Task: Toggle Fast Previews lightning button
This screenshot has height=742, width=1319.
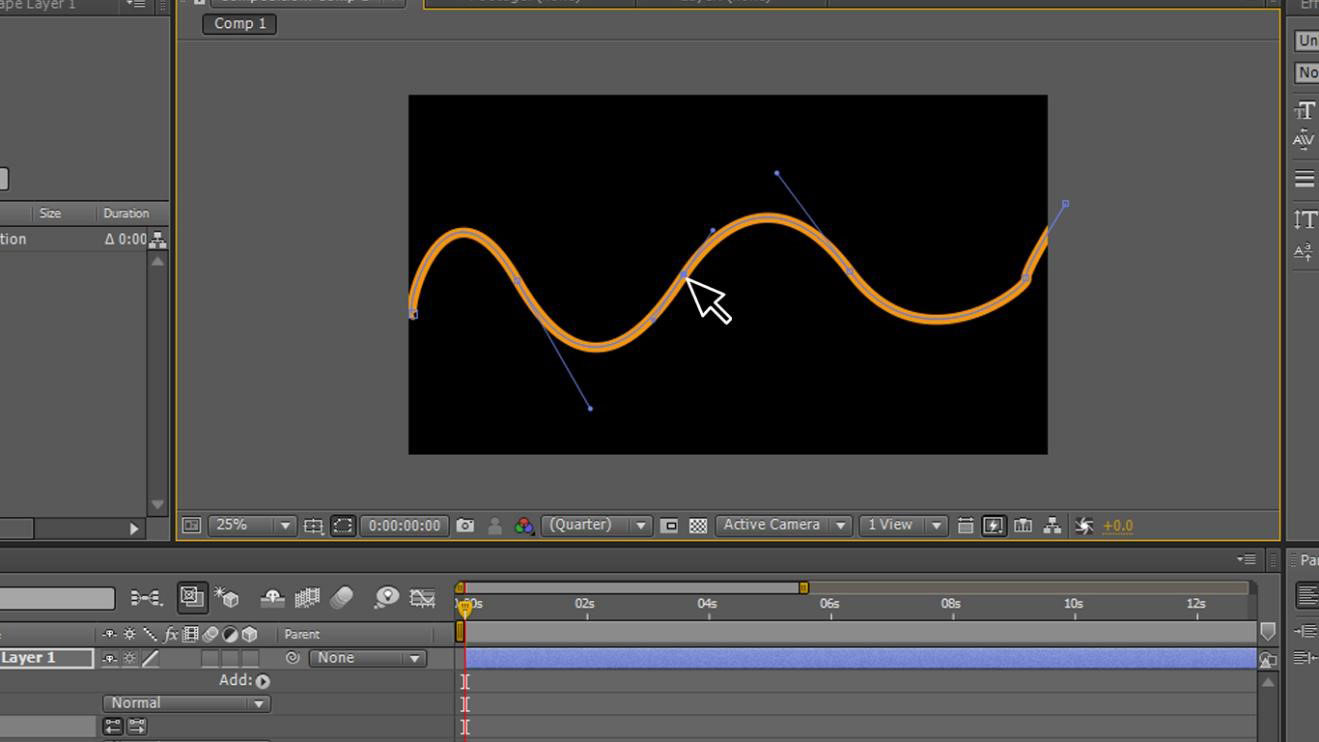Action: coord(993,526)
